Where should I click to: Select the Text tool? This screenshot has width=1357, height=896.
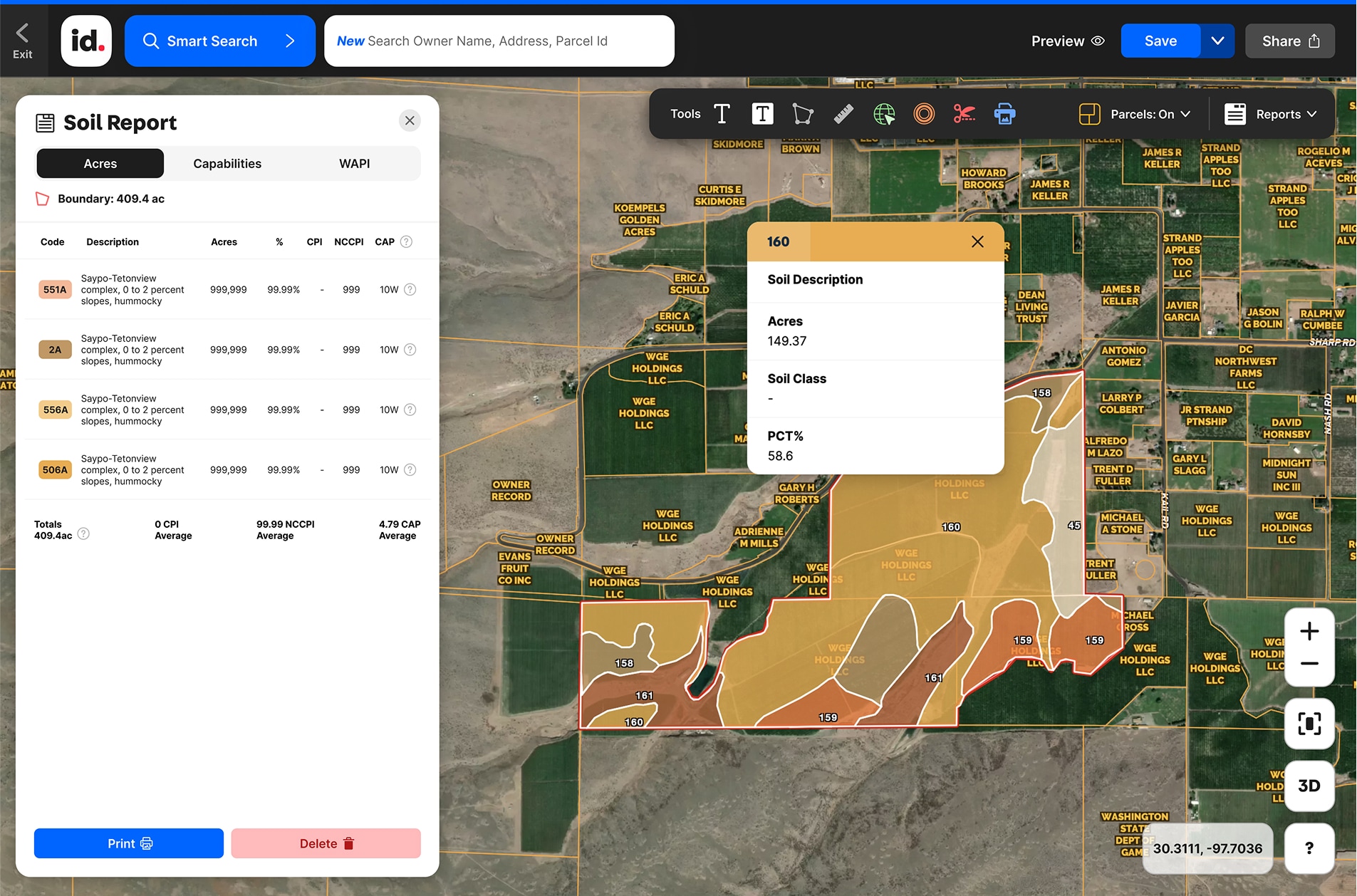click(722, 113)
